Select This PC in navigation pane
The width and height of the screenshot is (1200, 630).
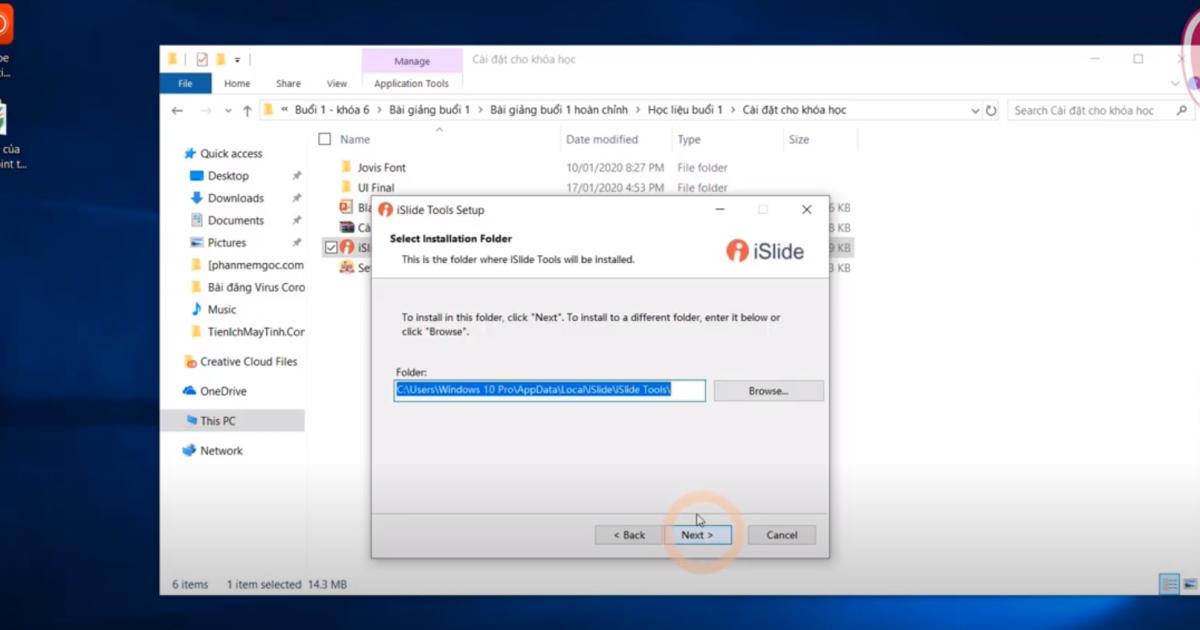[218, 421]
